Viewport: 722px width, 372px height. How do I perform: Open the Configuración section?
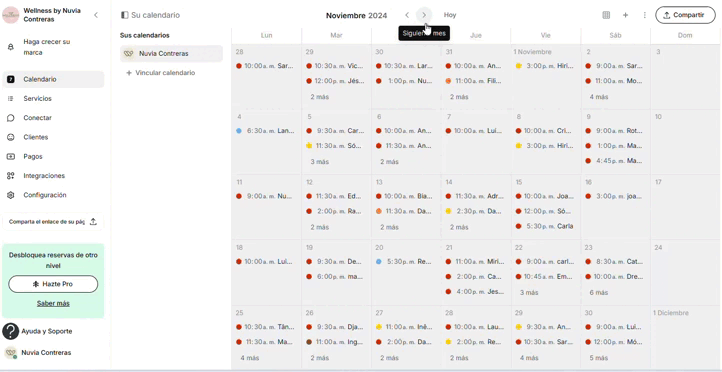point(53,195)
